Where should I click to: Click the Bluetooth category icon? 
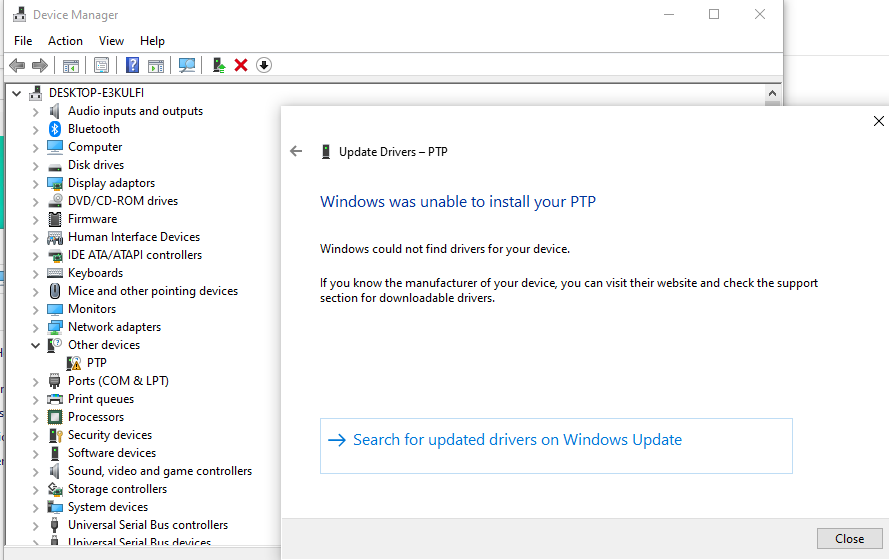tap(55, 129)
